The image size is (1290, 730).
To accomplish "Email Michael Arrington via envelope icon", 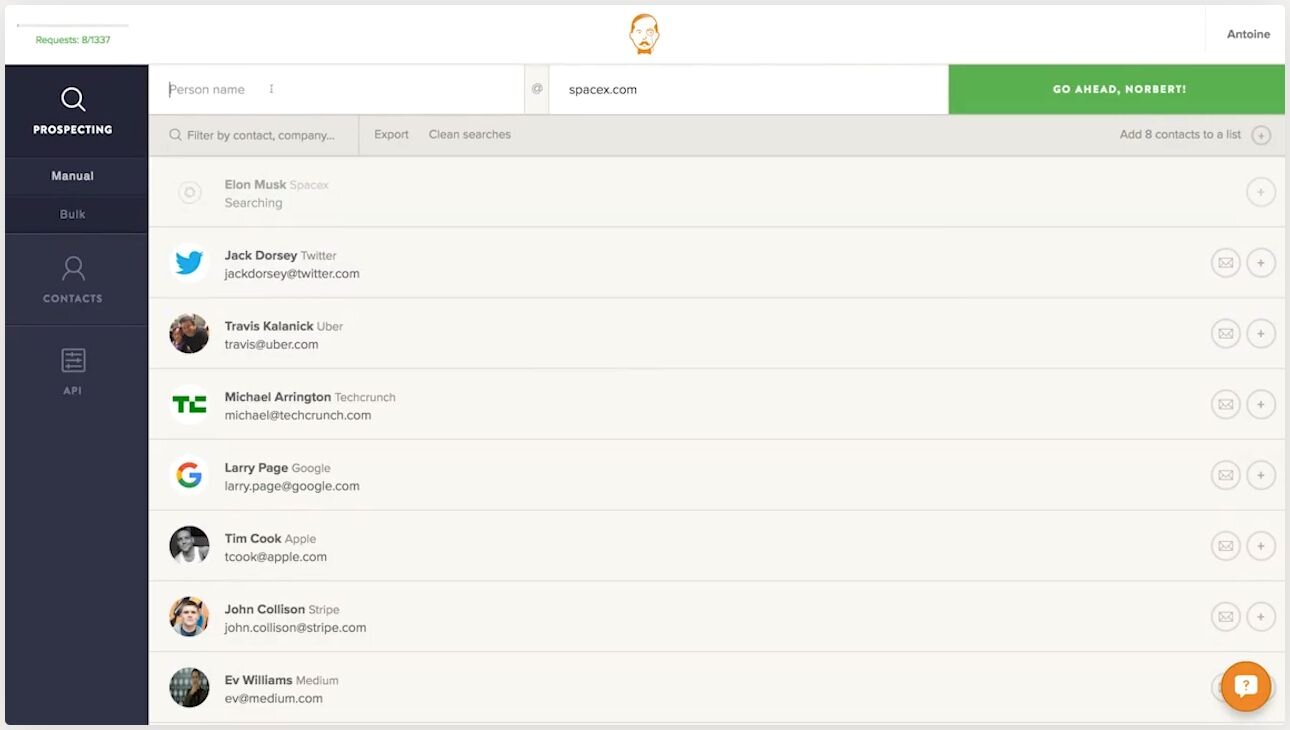I will pyautogui.click(x=1225, y=404).
